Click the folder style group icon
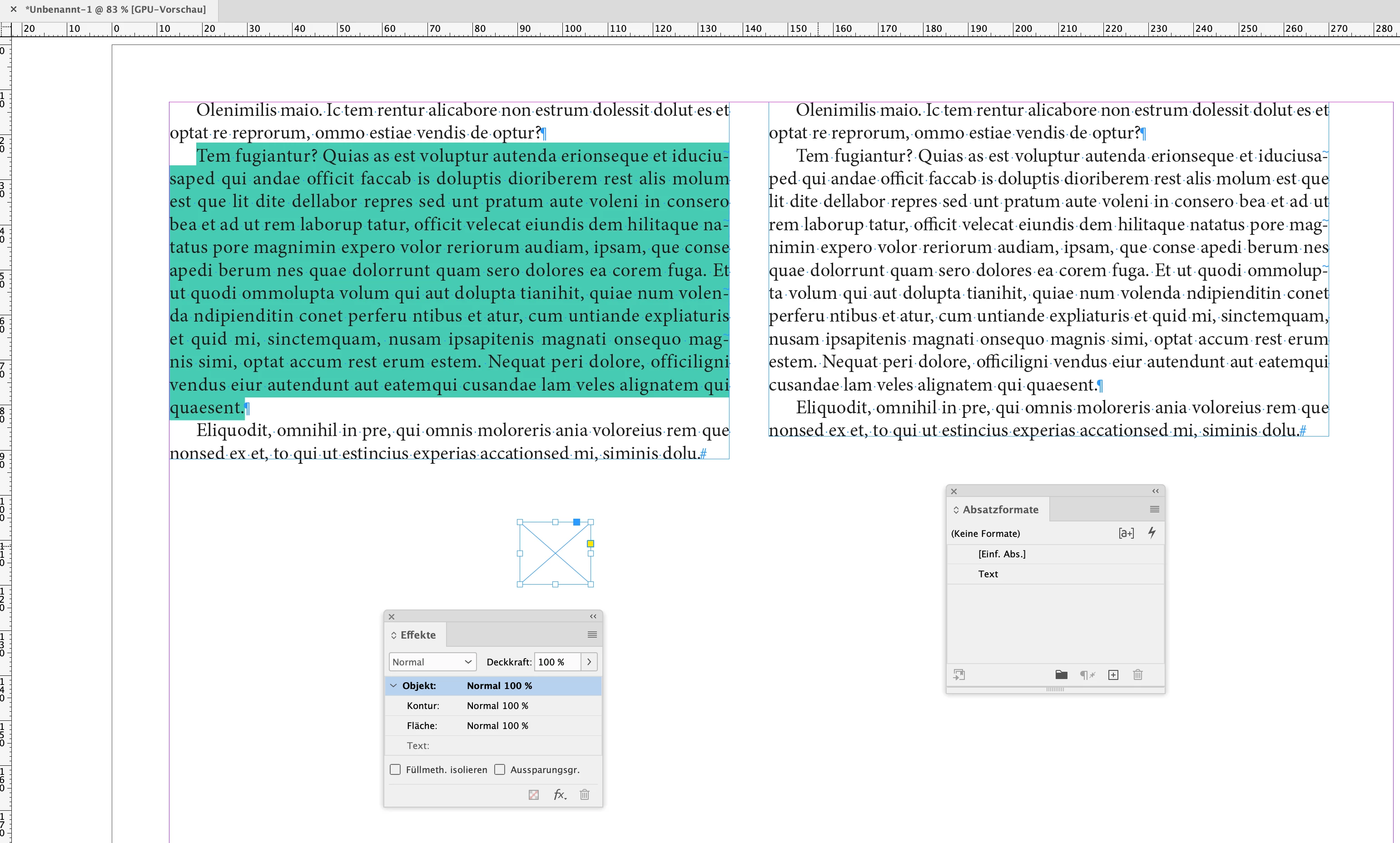The image size is (1400, 843). click(1061, 675)
